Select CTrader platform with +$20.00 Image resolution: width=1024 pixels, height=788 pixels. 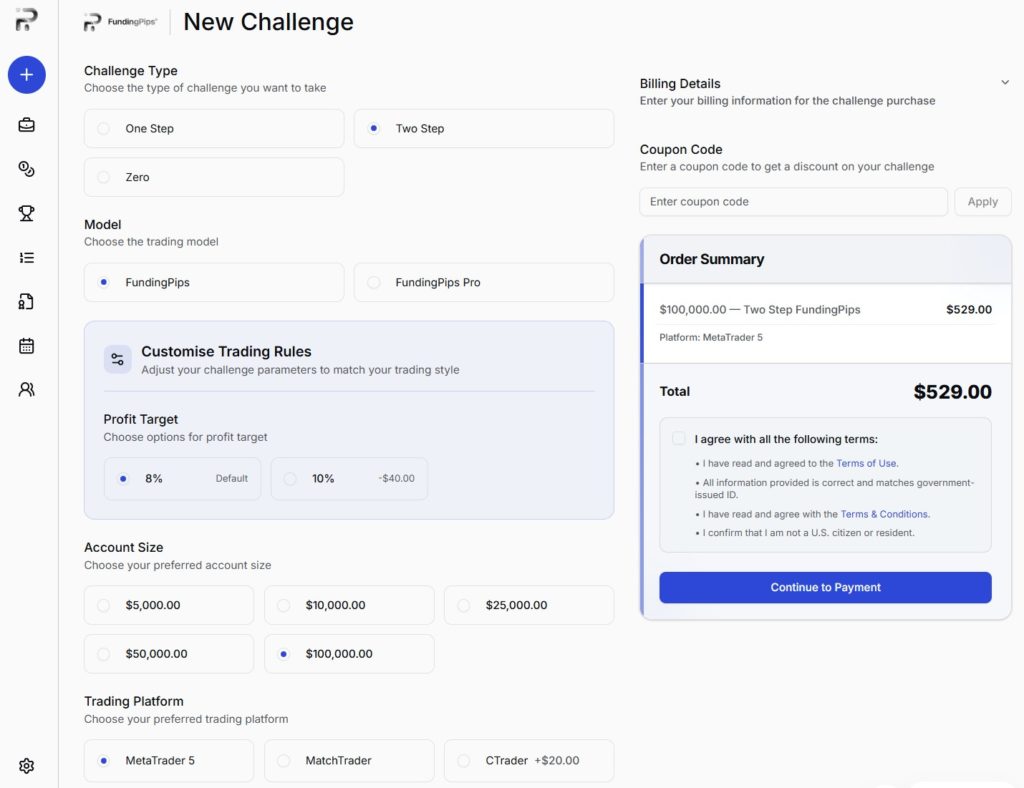click(529, 761)
